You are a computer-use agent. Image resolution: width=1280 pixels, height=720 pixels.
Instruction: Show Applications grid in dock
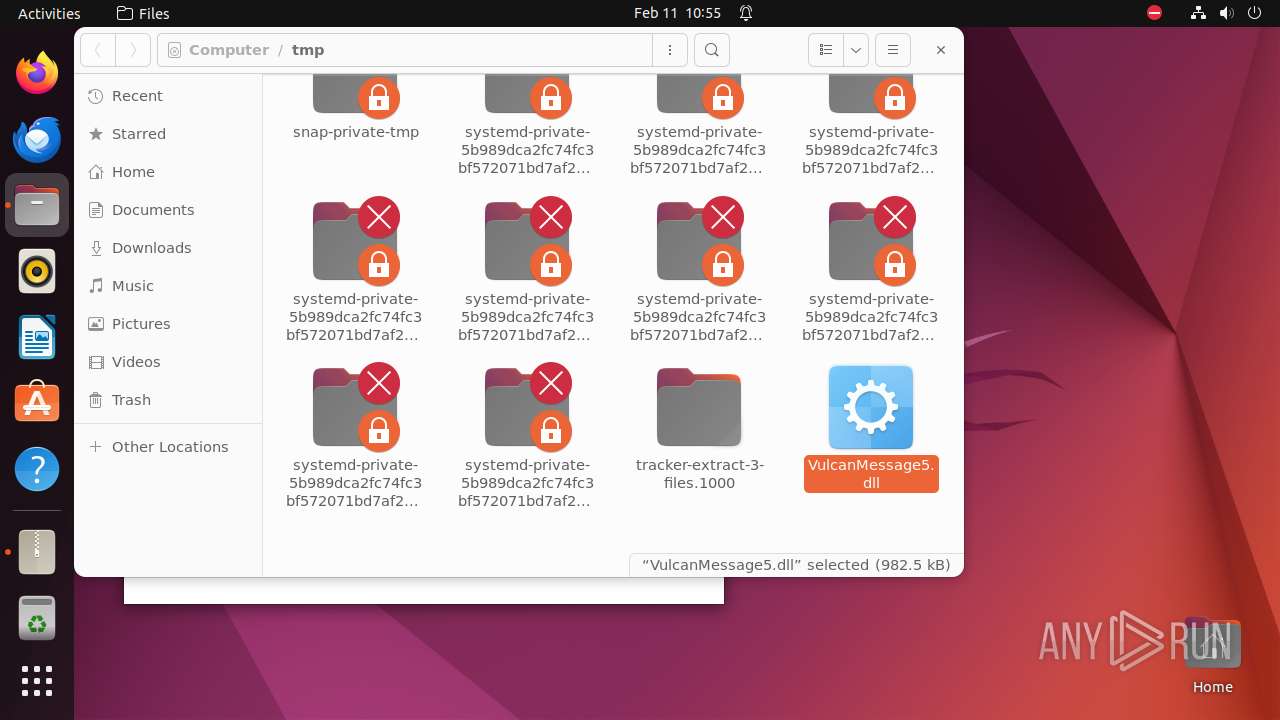click(37, 681)
